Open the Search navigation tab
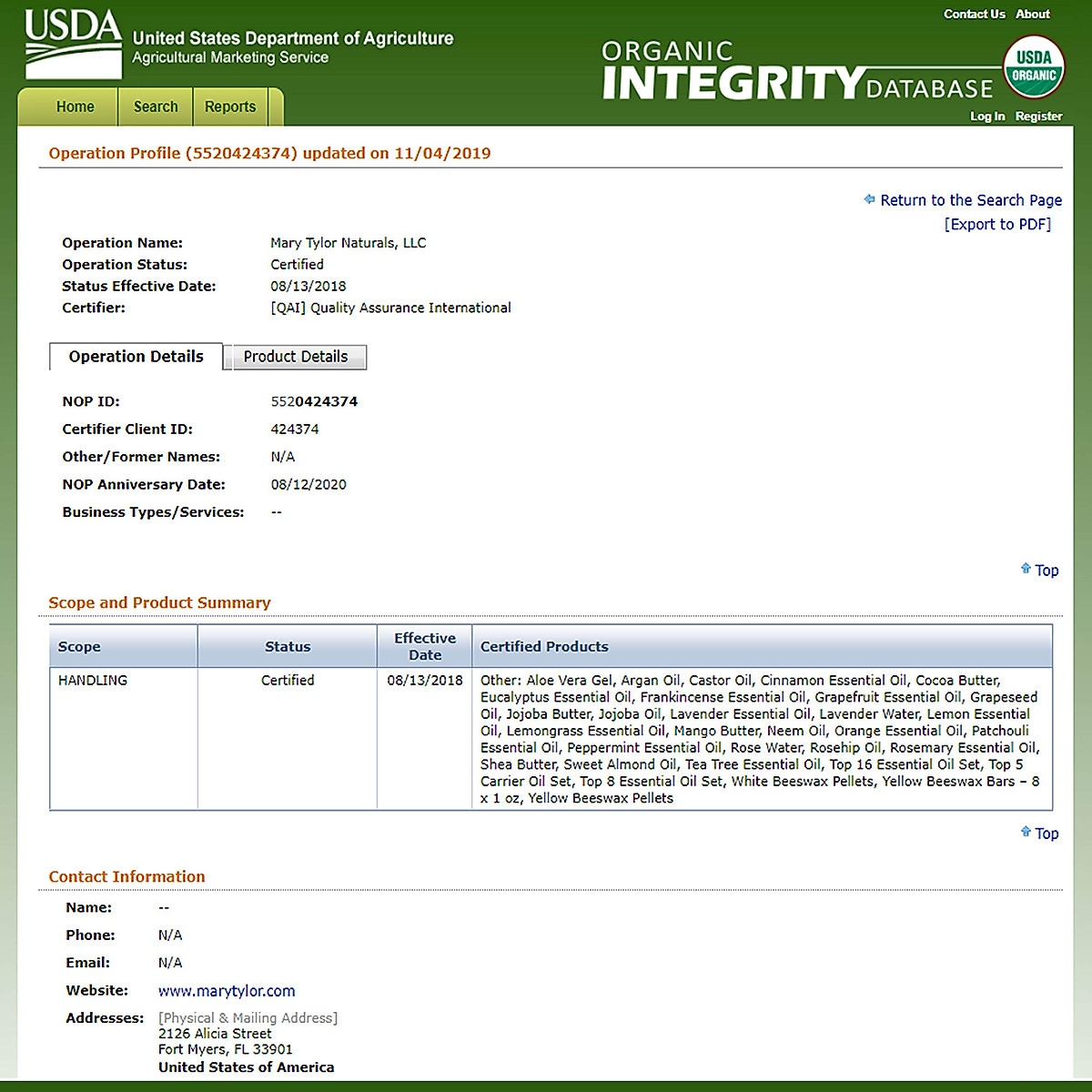Screen dimensions: 1092x1092 [x=156, y=106]
